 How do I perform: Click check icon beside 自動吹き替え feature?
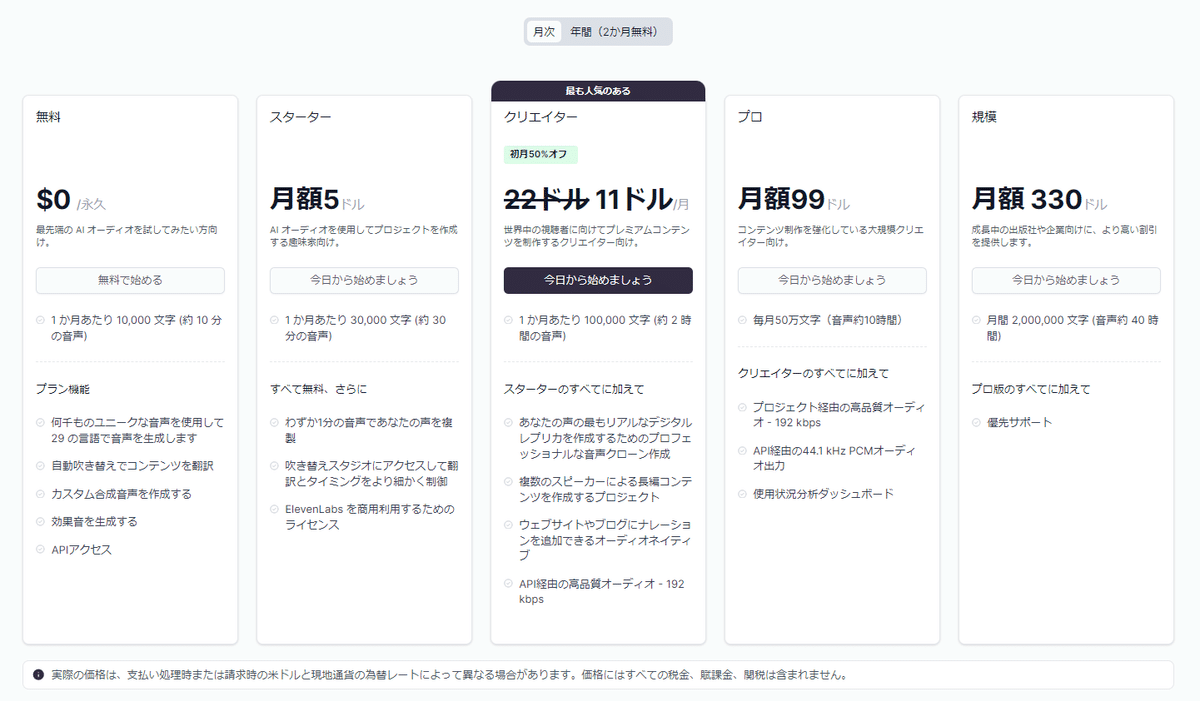(x=41, y=466)
